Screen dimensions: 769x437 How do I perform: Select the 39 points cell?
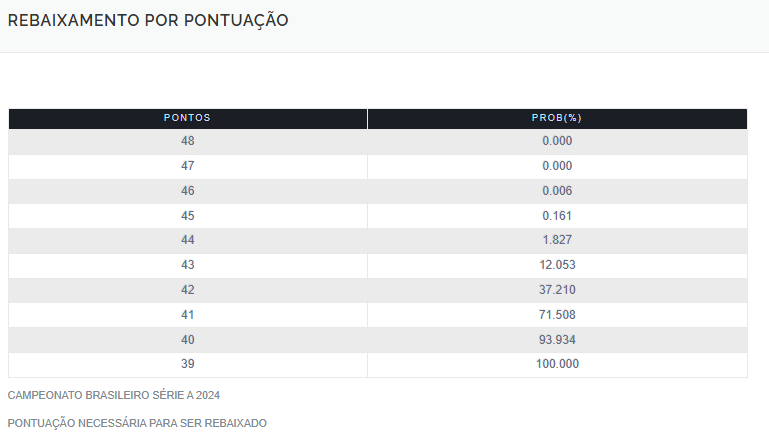[187, 364]
